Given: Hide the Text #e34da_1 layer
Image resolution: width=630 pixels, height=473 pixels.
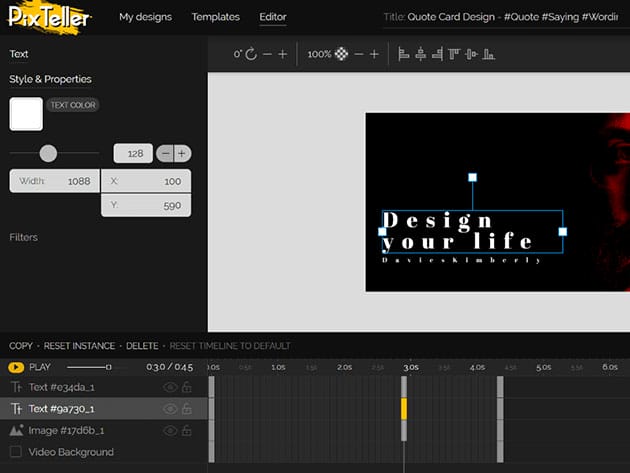Looking at the screenshot, I should [170, 387].
